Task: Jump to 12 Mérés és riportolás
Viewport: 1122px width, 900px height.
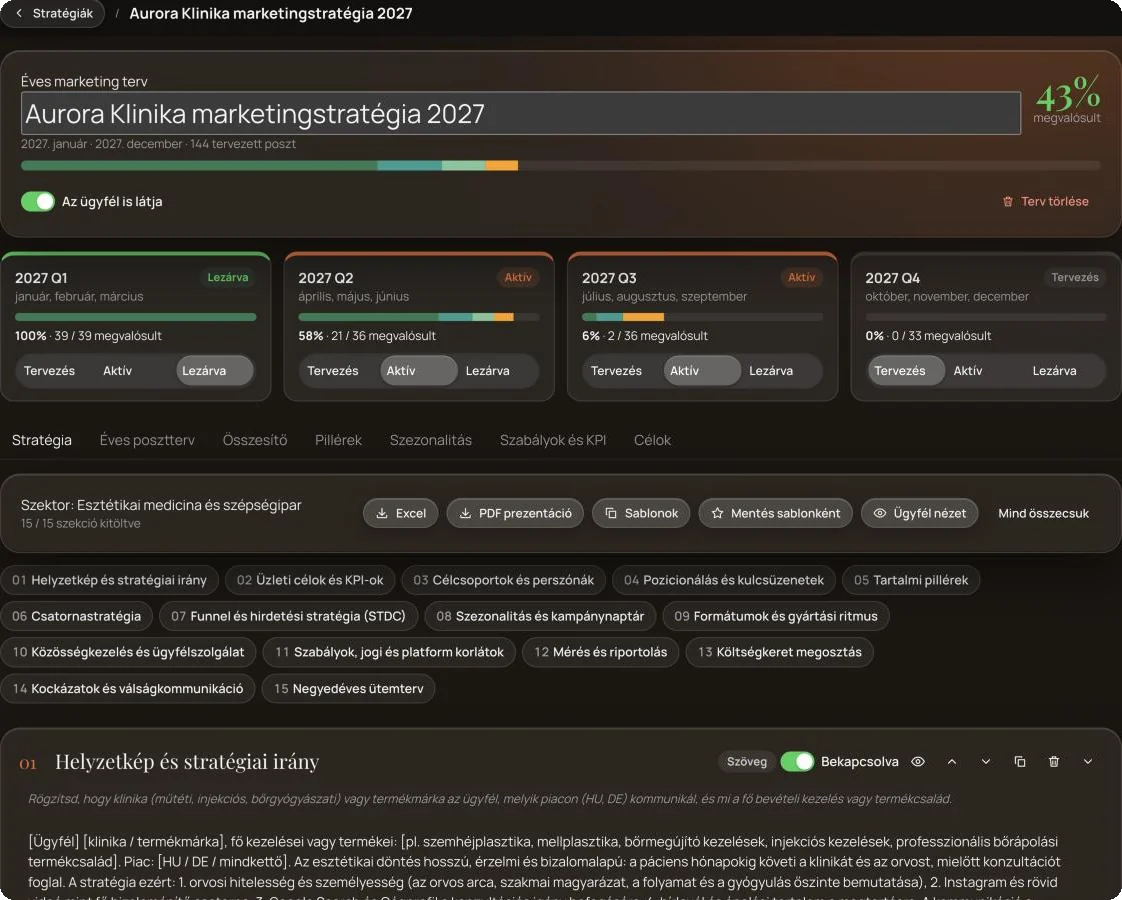Action: [x=600, y=652]
